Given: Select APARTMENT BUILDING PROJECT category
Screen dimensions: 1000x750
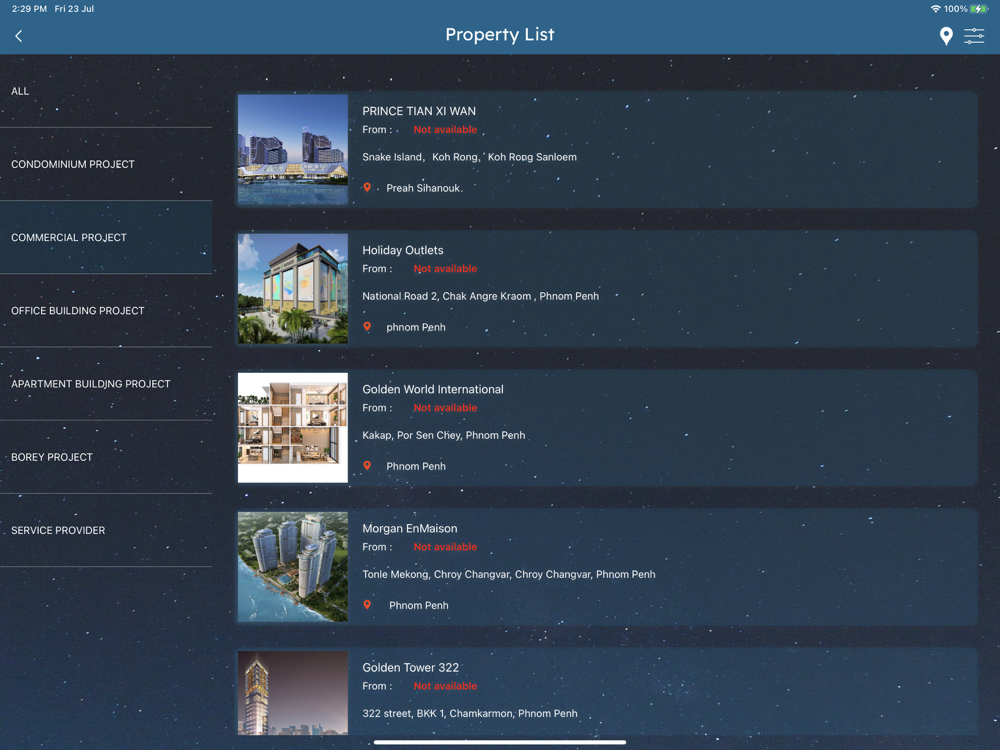Looking at the screenshot, I should (x=107, y=384).
